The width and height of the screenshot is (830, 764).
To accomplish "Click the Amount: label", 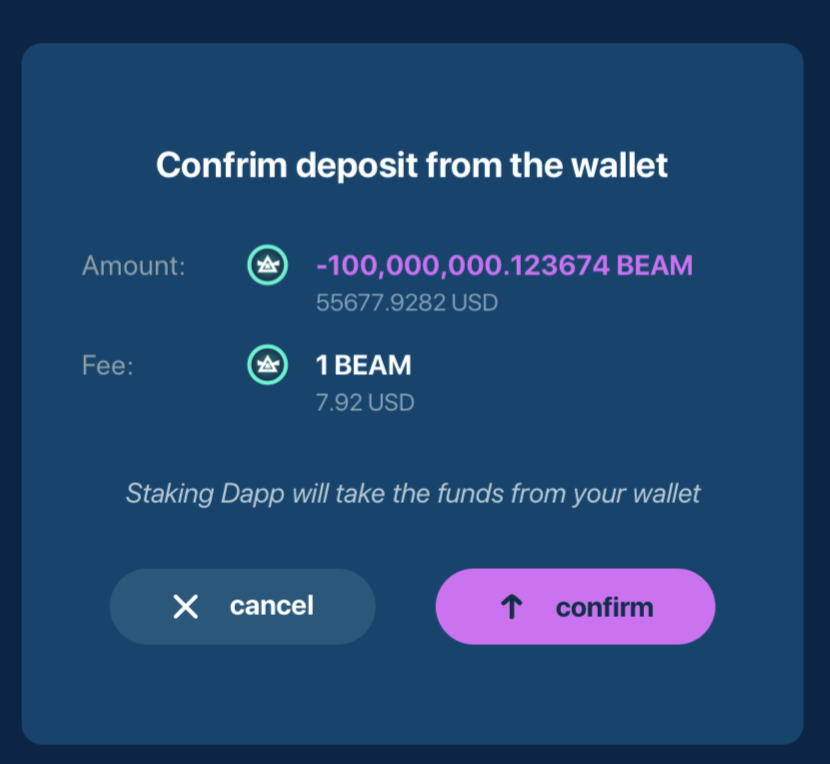I will (133, 266).
